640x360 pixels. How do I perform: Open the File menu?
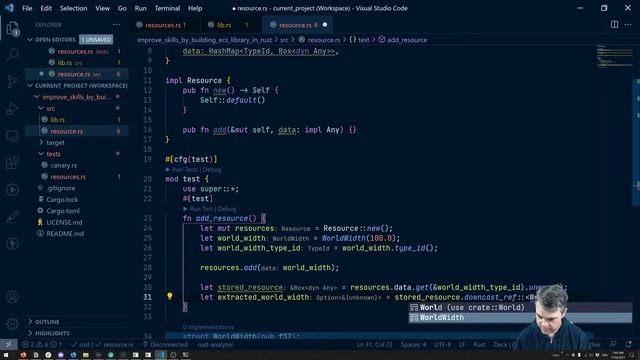pyautogui.click(x=27, y=8)
